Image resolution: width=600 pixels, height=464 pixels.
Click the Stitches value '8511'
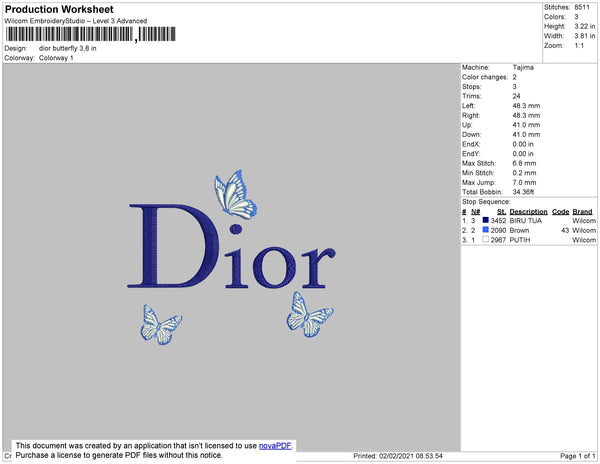click(x=582, y=7)
